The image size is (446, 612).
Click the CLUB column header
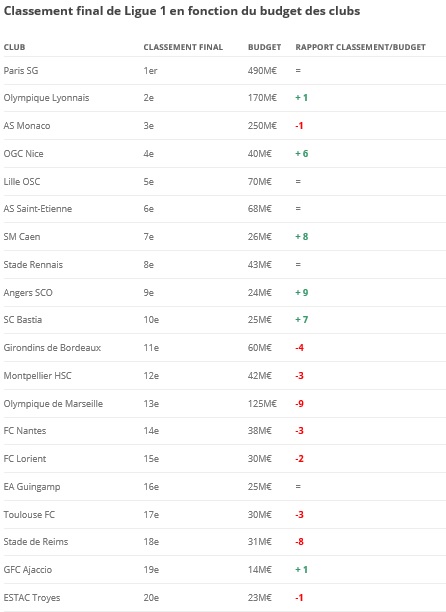click(14, 47)
